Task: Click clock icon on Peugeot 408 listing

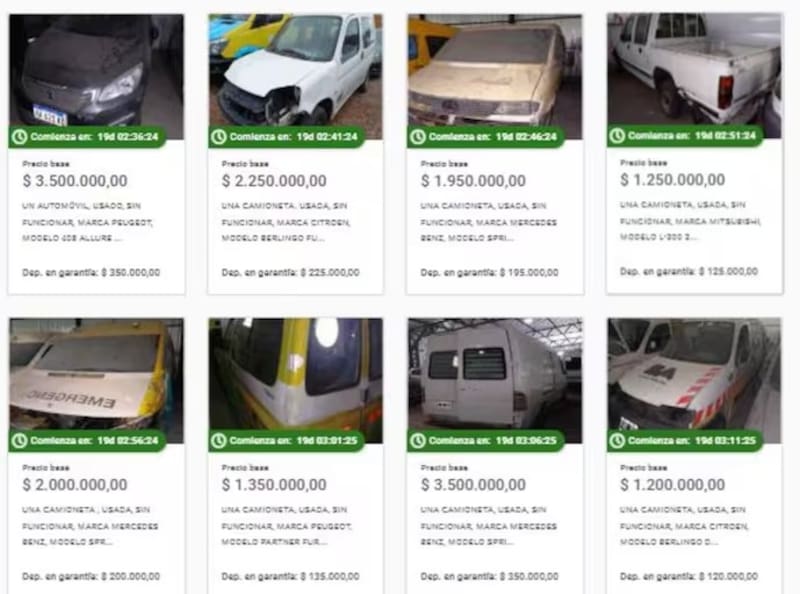Action: [19, 137]
